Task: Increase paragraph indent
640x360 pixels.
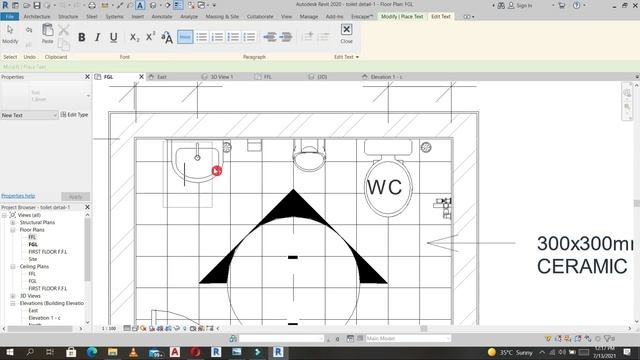Action: (286, 37)
